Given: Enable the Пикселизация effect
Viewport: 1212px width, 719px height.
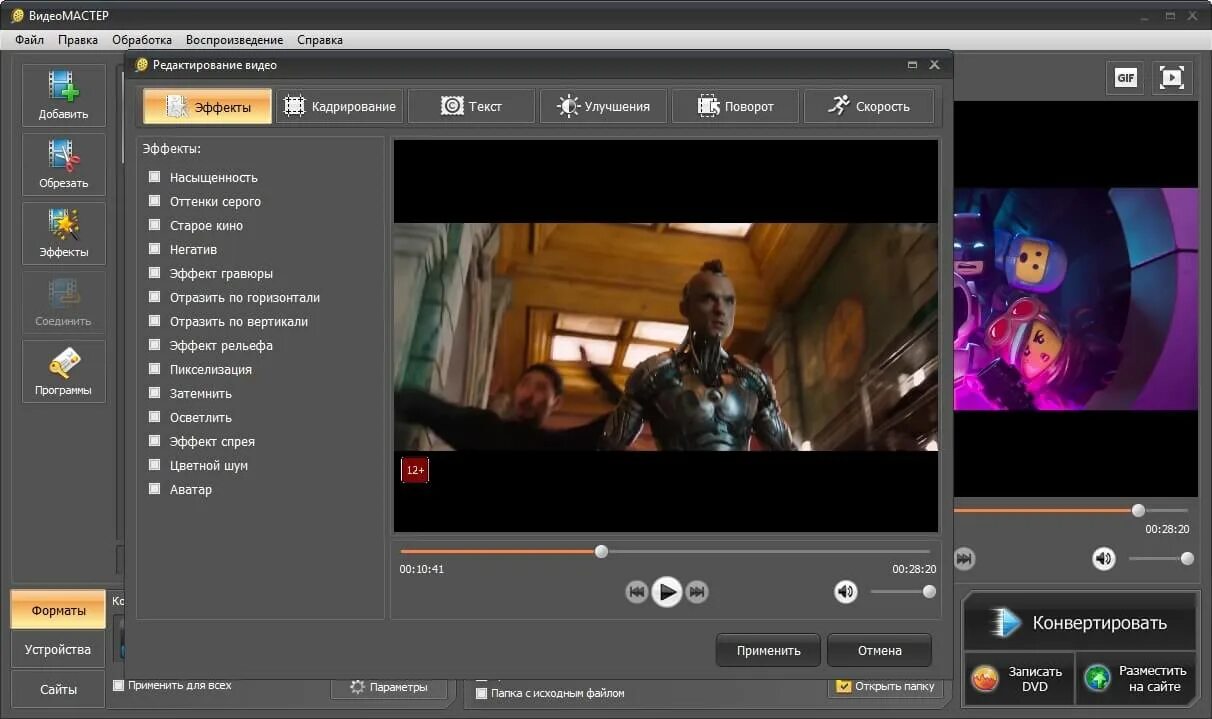Looking at the screenshot, I should coord(154,369).
